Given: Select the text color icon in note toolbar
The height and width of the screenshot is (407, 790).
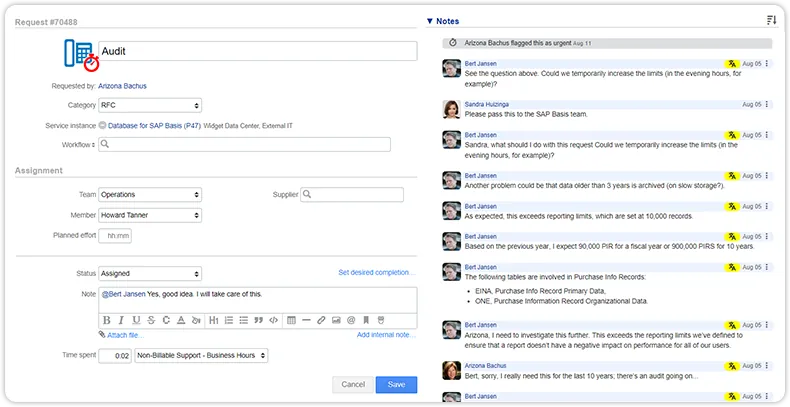Looking at the screenshot, I should pos(181,320).
